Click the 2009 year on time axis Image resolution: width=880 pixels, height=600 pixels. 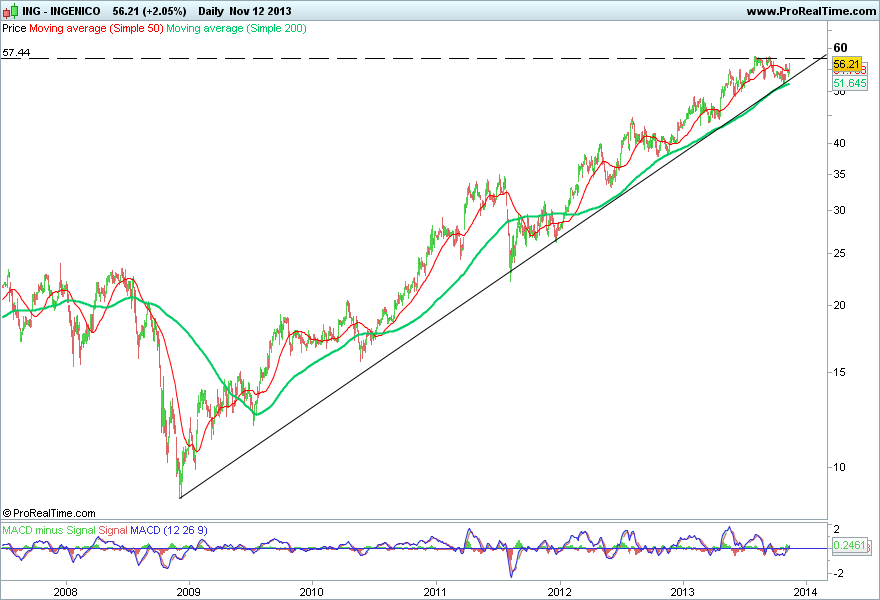coord(189,592)
